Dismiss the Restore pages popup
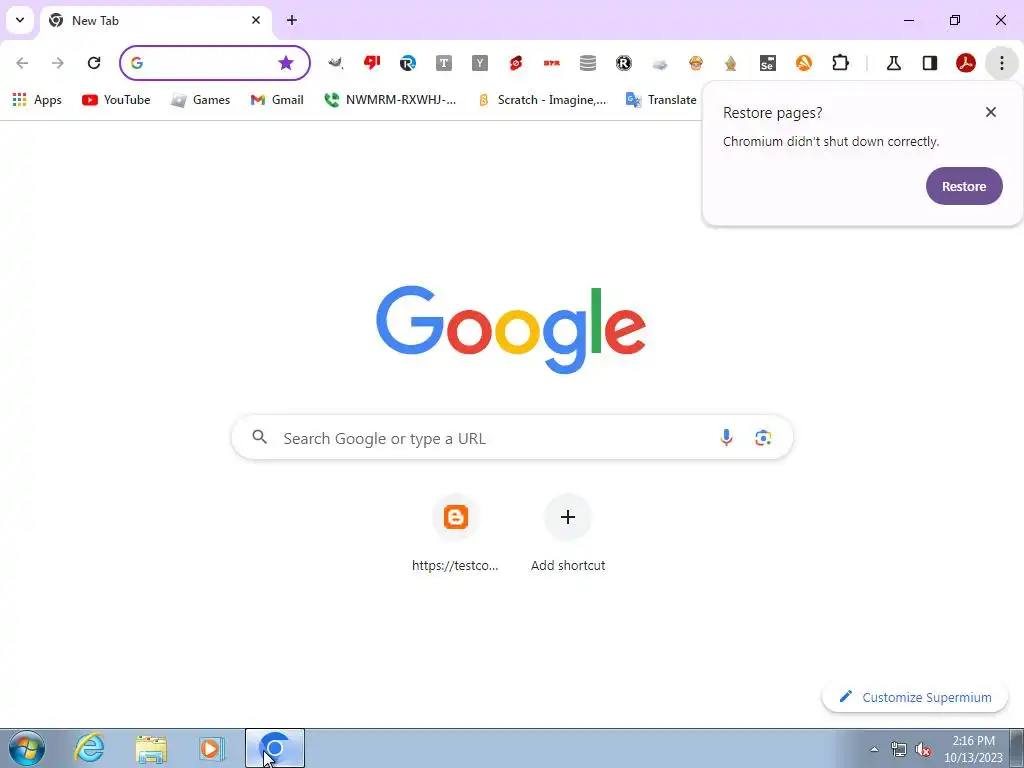 991,112
